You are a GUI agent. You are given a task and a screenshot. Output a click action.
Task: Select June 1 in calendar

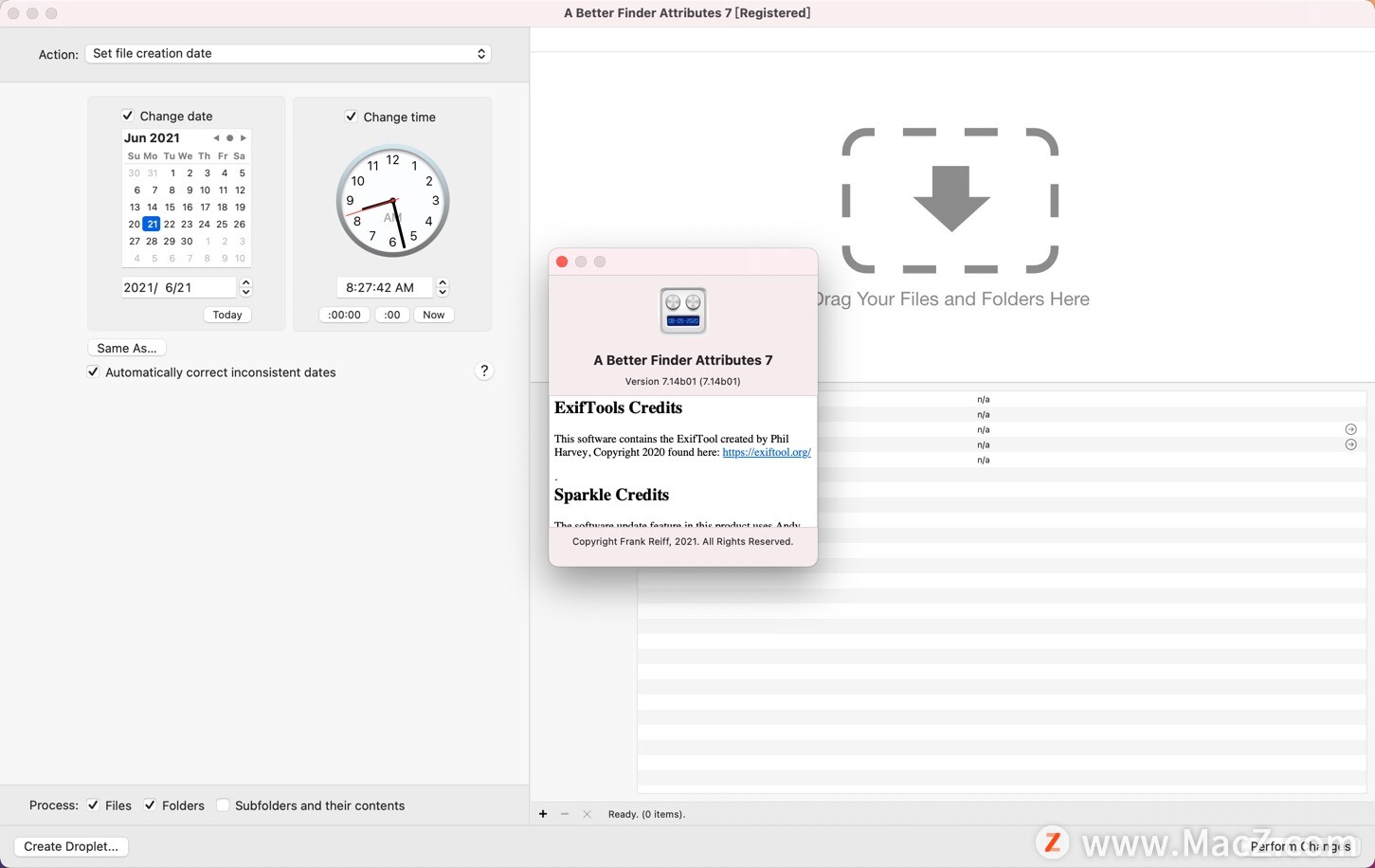pyautogui.click(x=172, y=173)
